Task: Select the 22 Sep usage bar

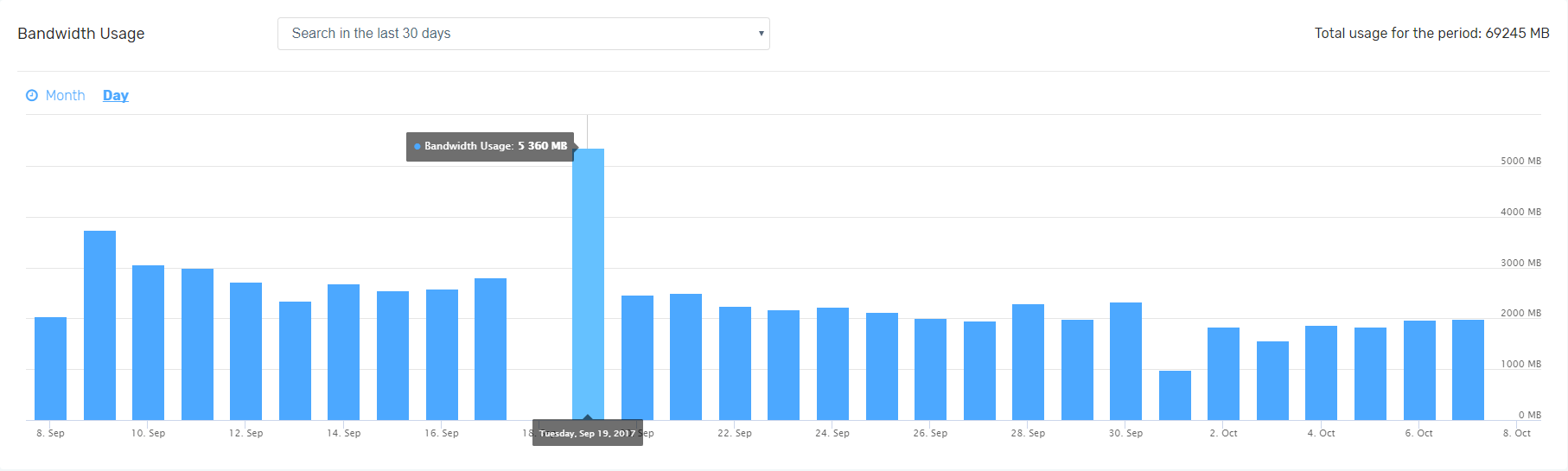Action: pos(735,364)
